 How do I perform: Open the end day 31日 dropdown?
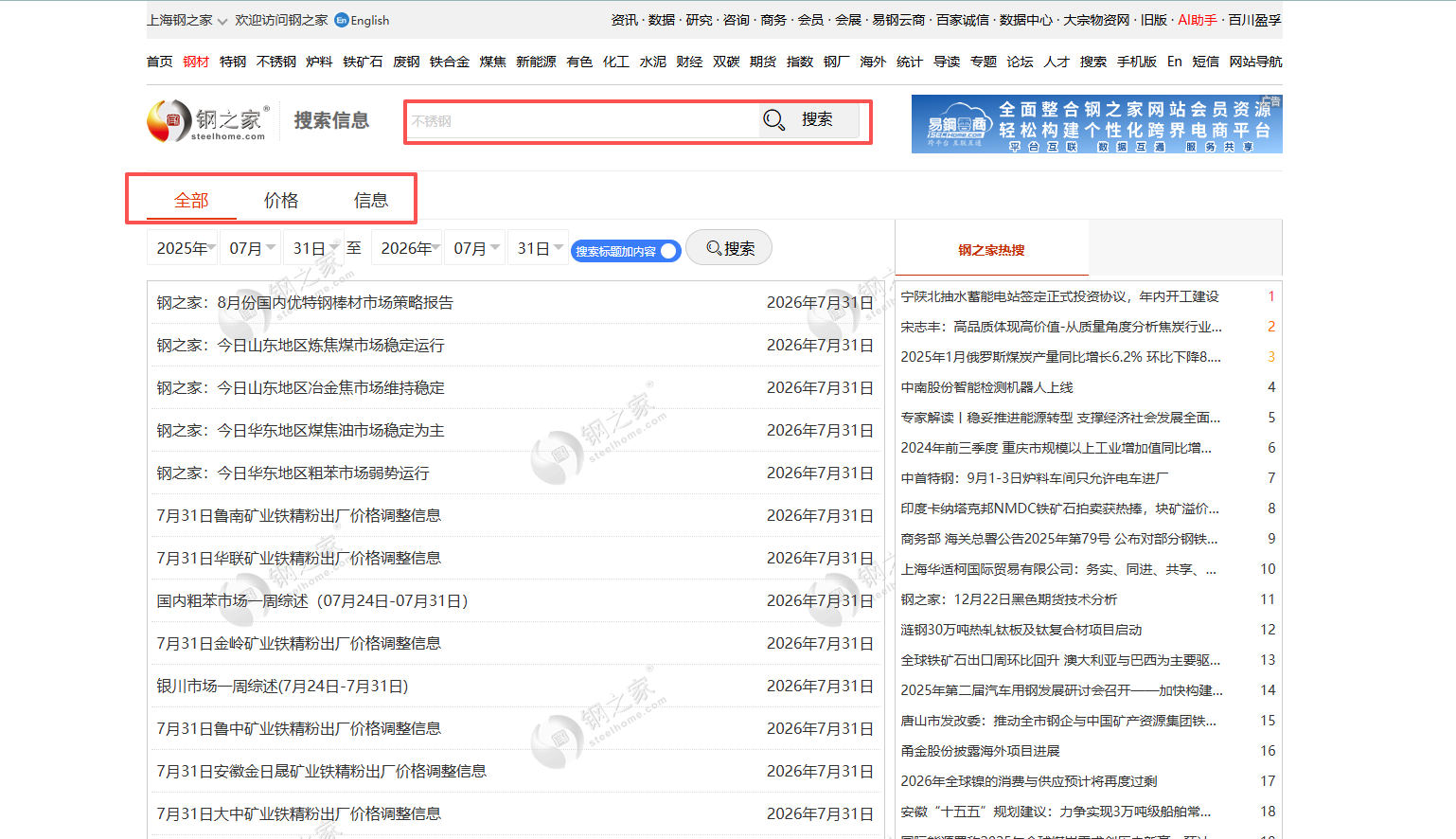pos(538,248)
